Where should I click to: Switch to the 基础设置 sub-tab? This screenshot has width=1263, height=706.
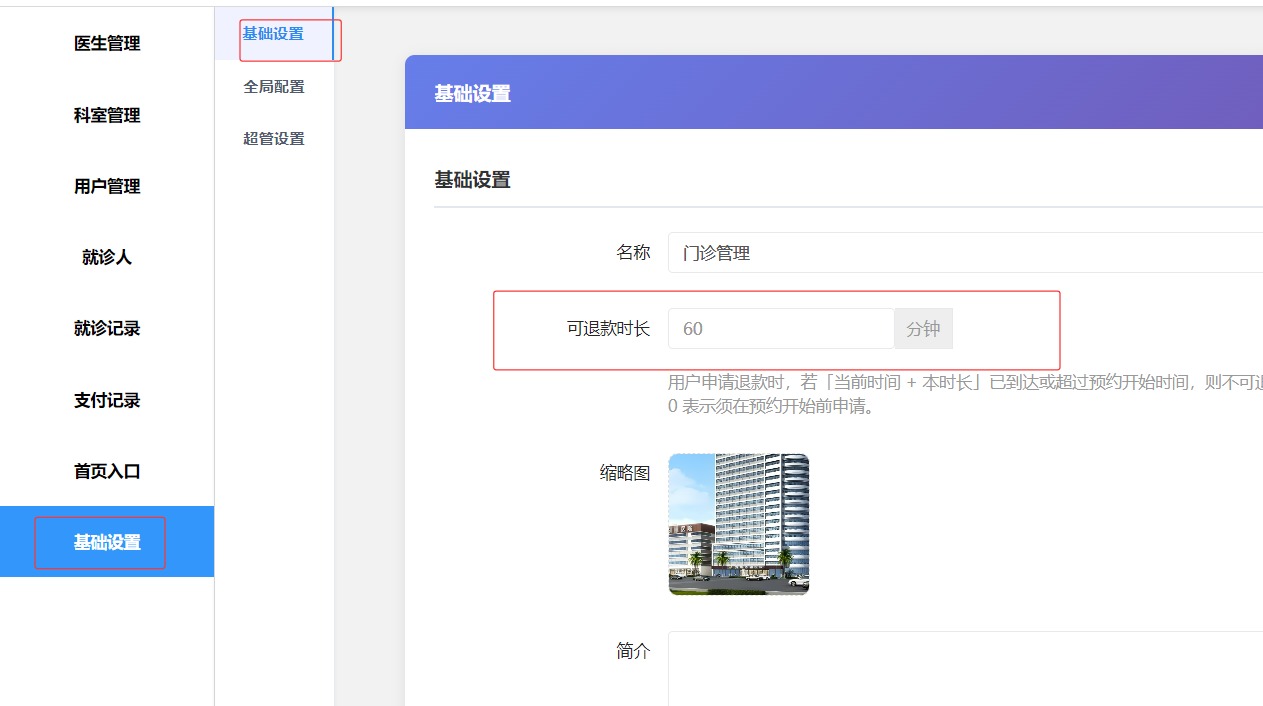tap(274, 34)
